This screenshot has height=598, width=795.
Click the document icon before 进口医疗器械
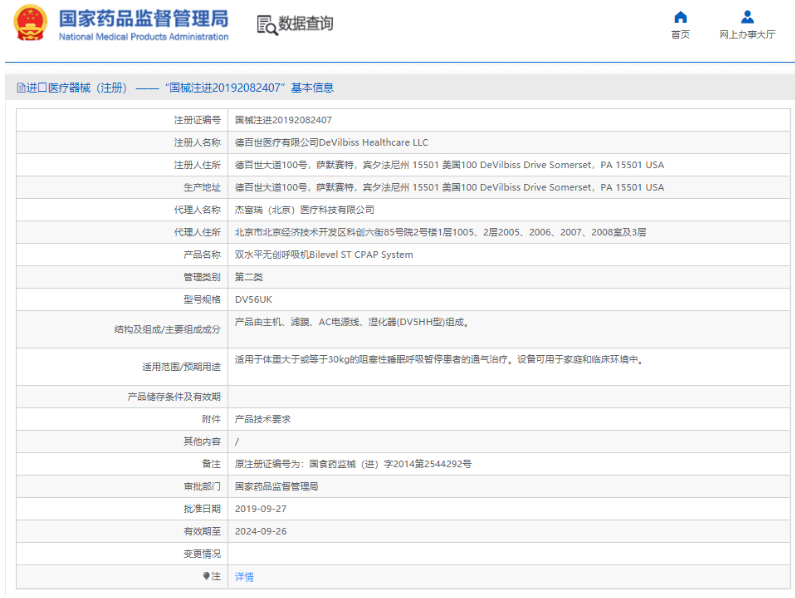coord(21,88)
